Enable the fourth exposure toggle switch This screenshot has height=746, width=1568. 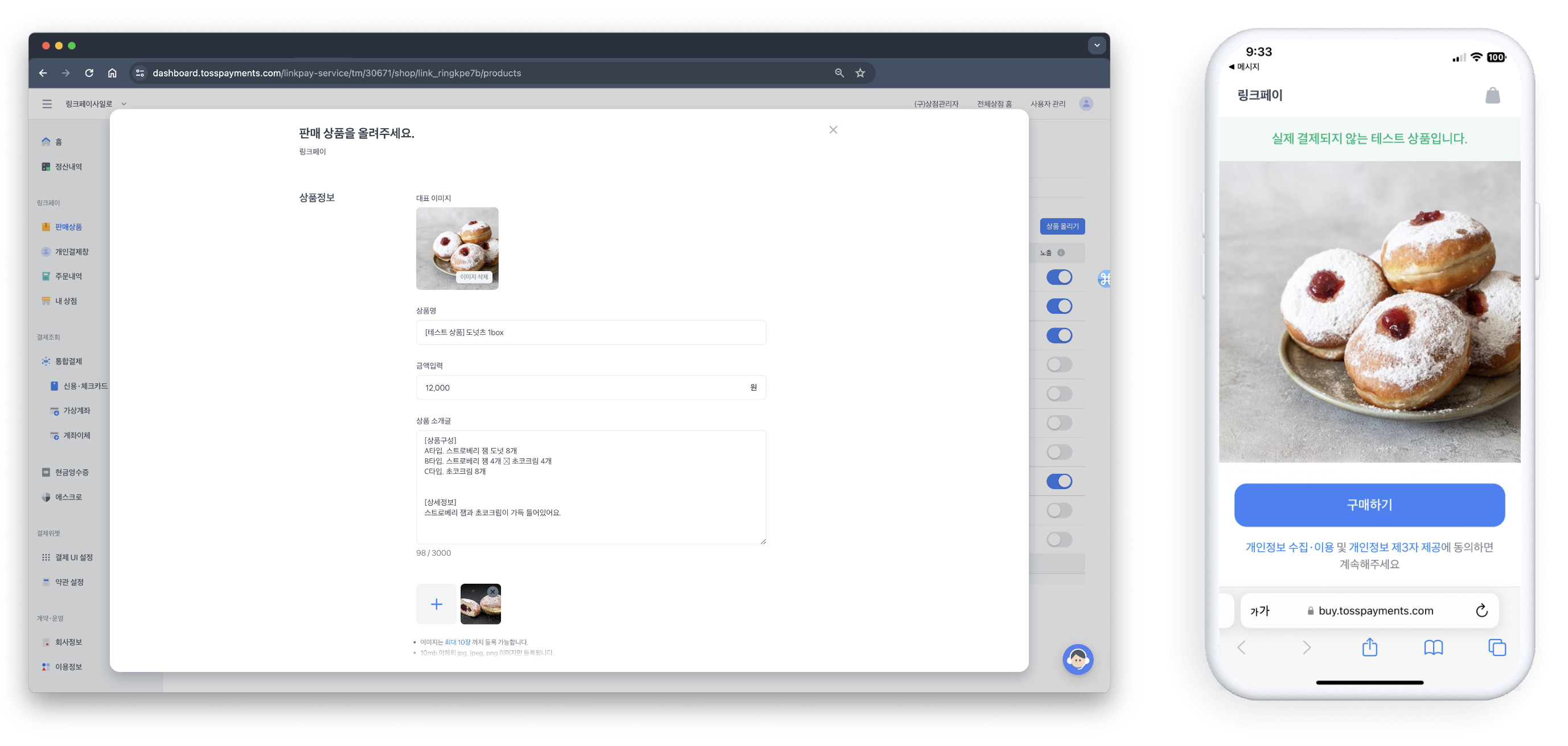coord(1058,365)
